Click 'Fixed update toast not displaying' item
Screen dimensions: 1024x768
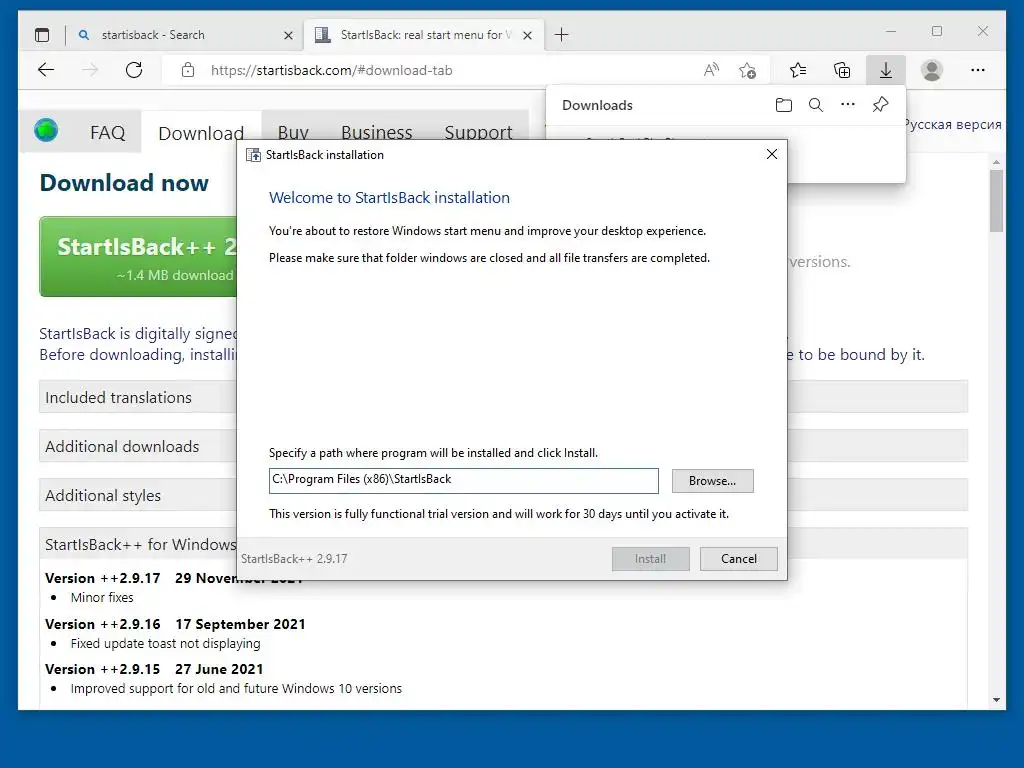165,643
